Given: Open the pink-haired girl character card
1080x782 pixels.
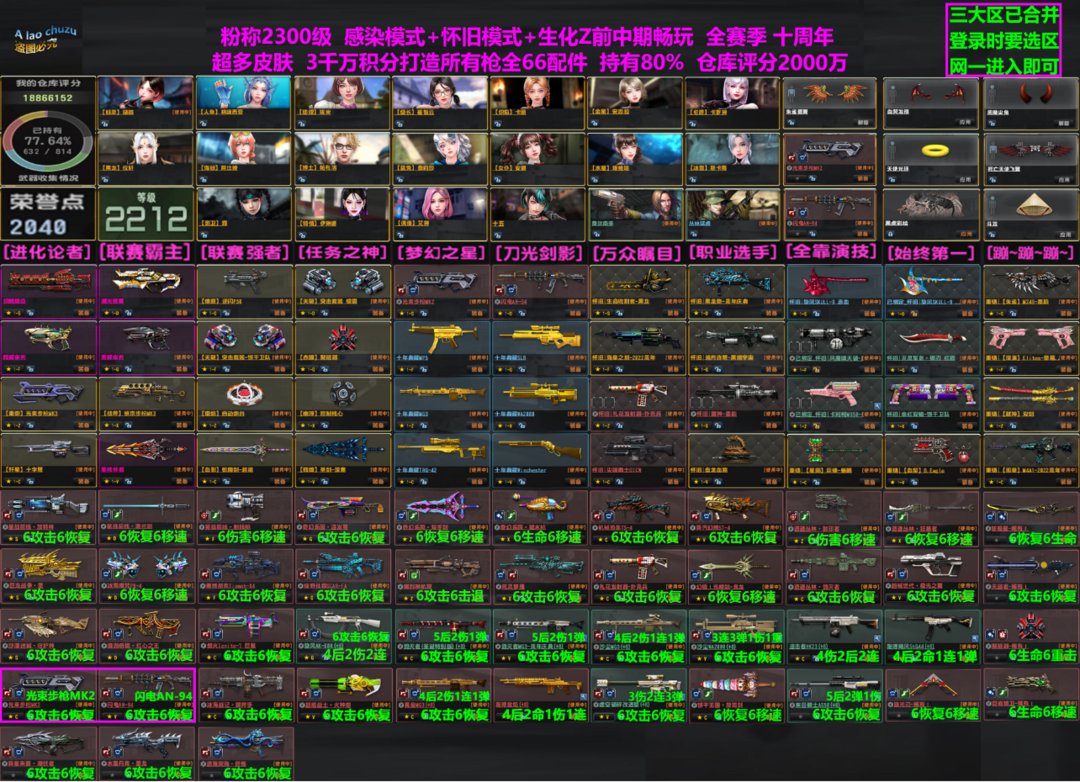Looking at the screenshot, I should (x=439, y=214).
